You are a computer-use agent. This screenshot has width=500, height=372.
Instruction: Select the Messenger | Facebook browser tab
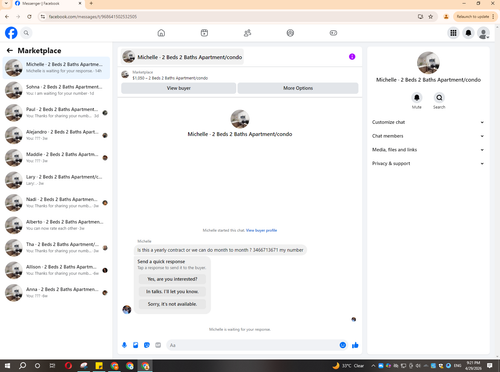point(48,3)
